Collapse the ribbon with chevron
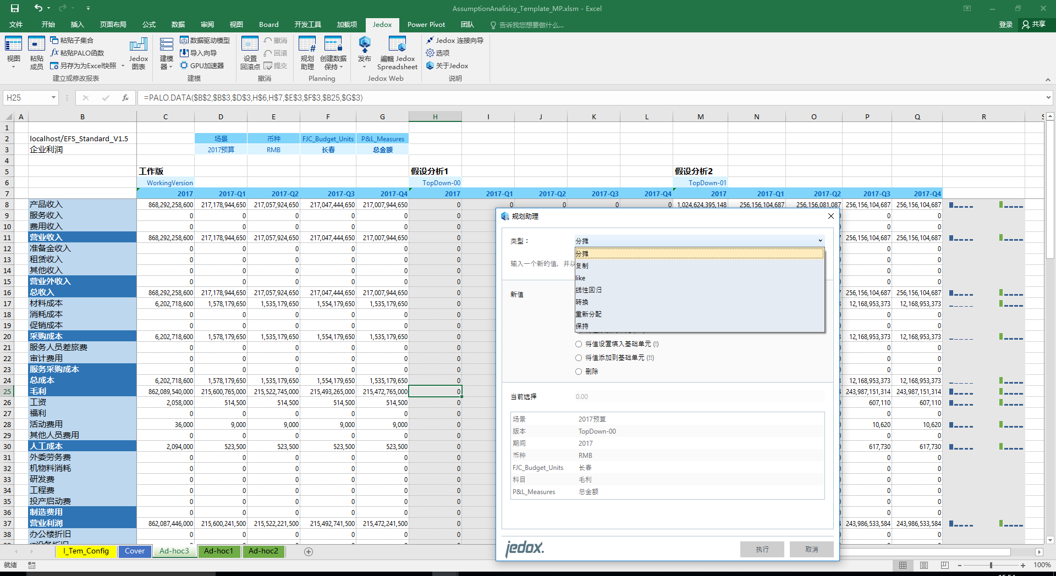 (x=1047, y=79)
